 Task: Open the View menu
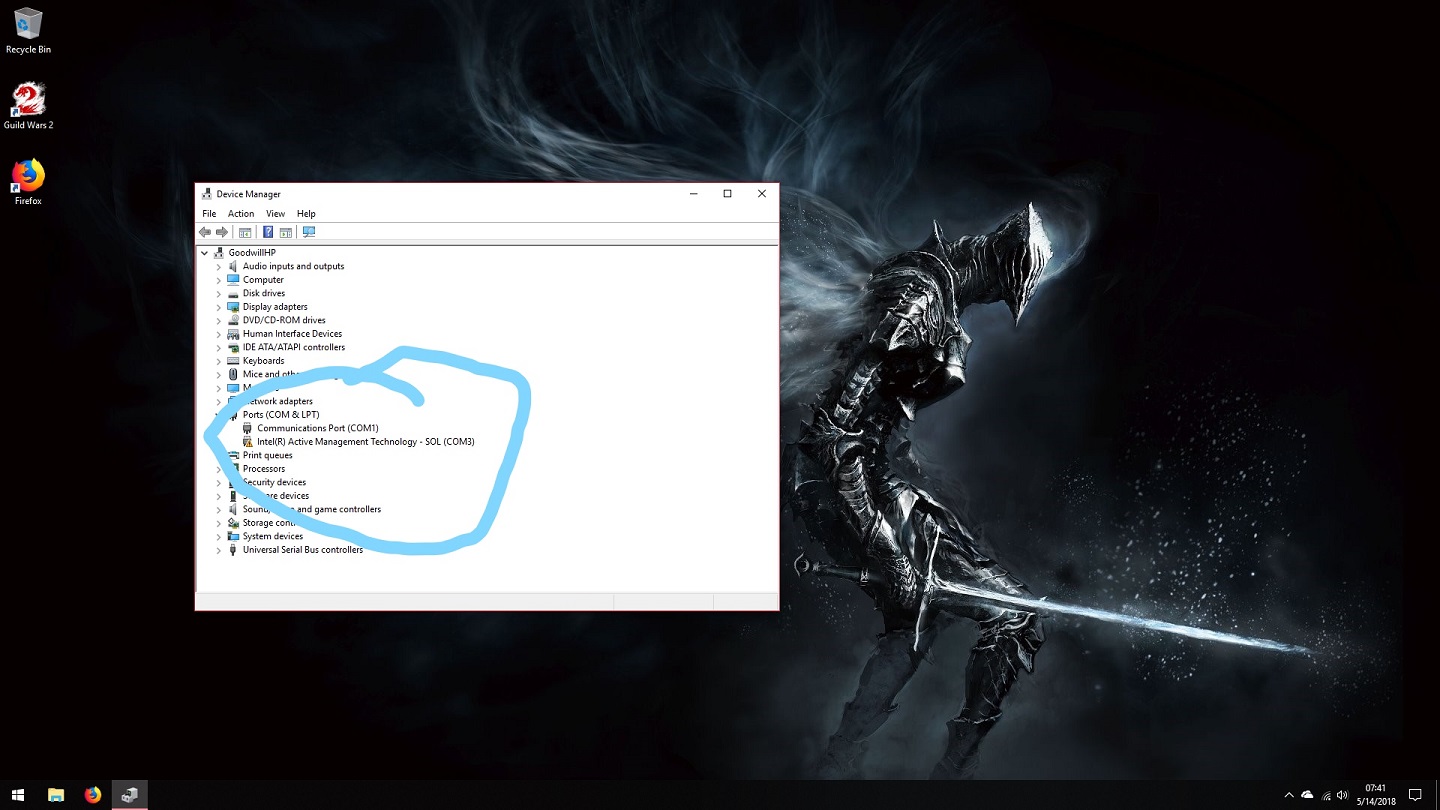click(275, 214)
